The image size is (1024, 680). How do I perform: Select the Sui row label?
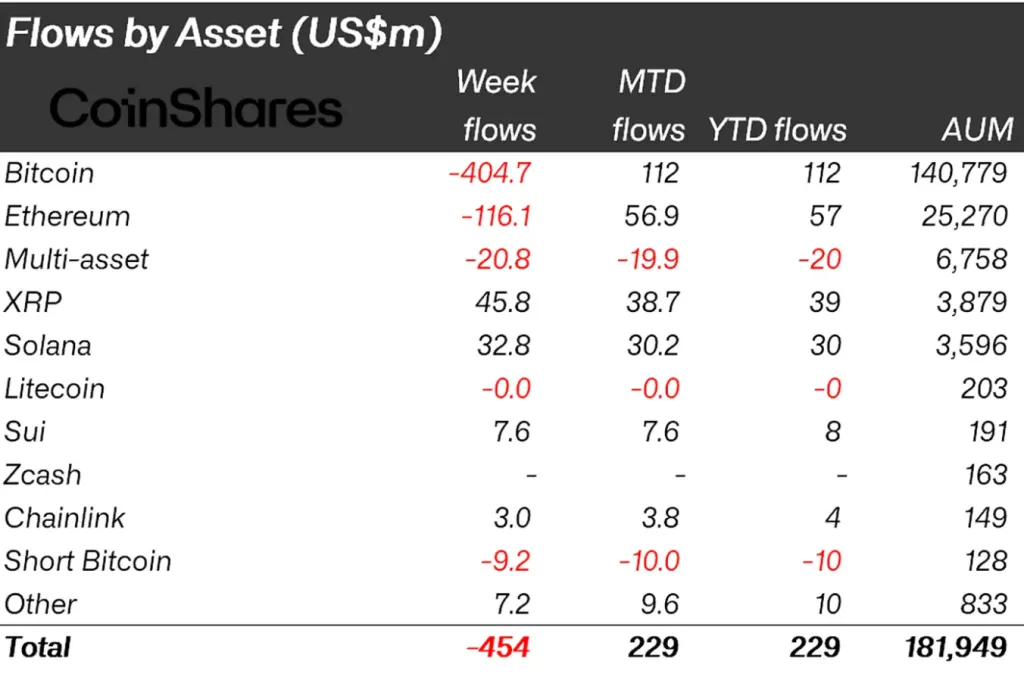25,431
